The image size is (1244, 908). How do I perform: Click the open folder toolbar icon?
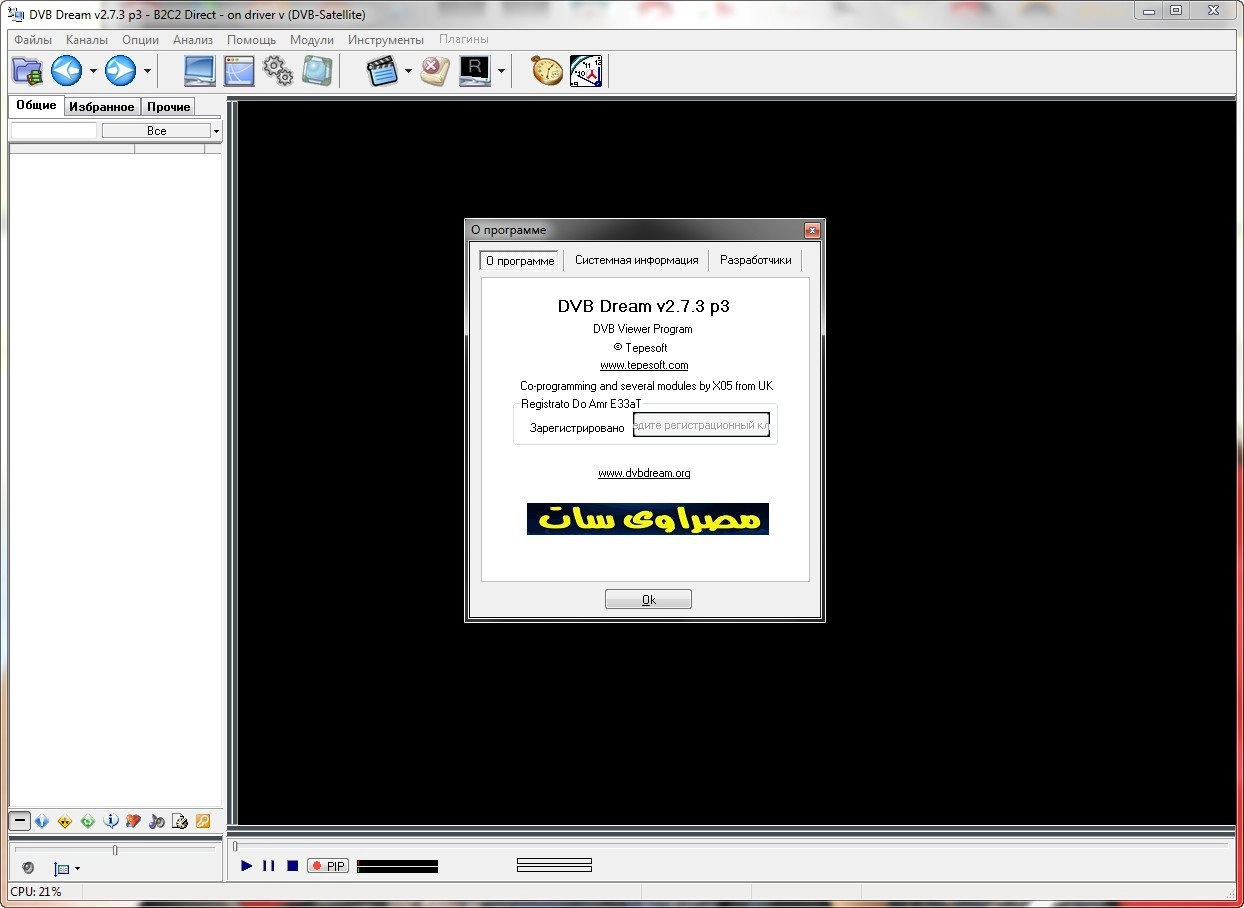click(x=28, y=71)
